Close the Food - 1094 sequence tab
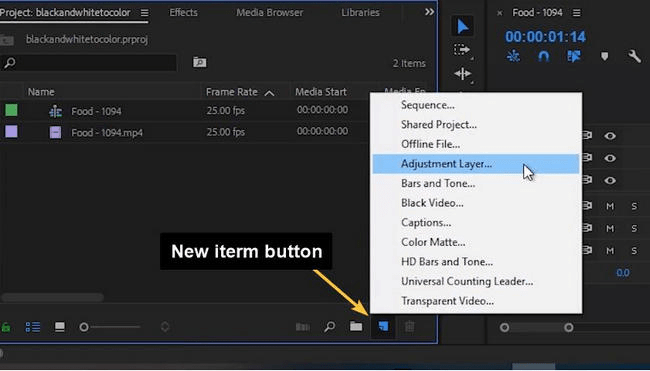 (500, 13)
